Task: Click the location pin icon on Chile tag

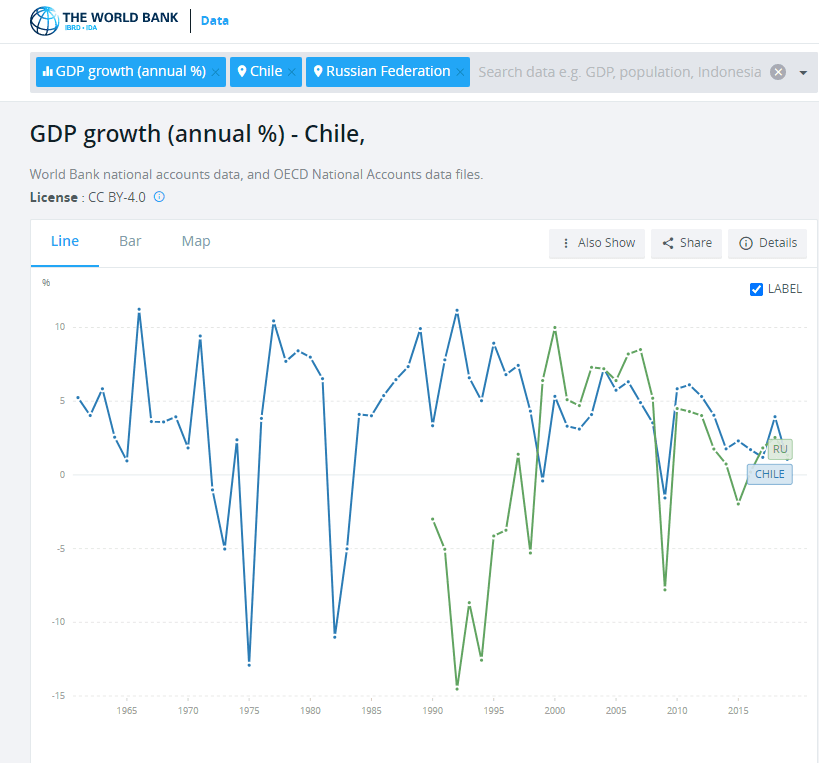Action: tap(241, 72)
